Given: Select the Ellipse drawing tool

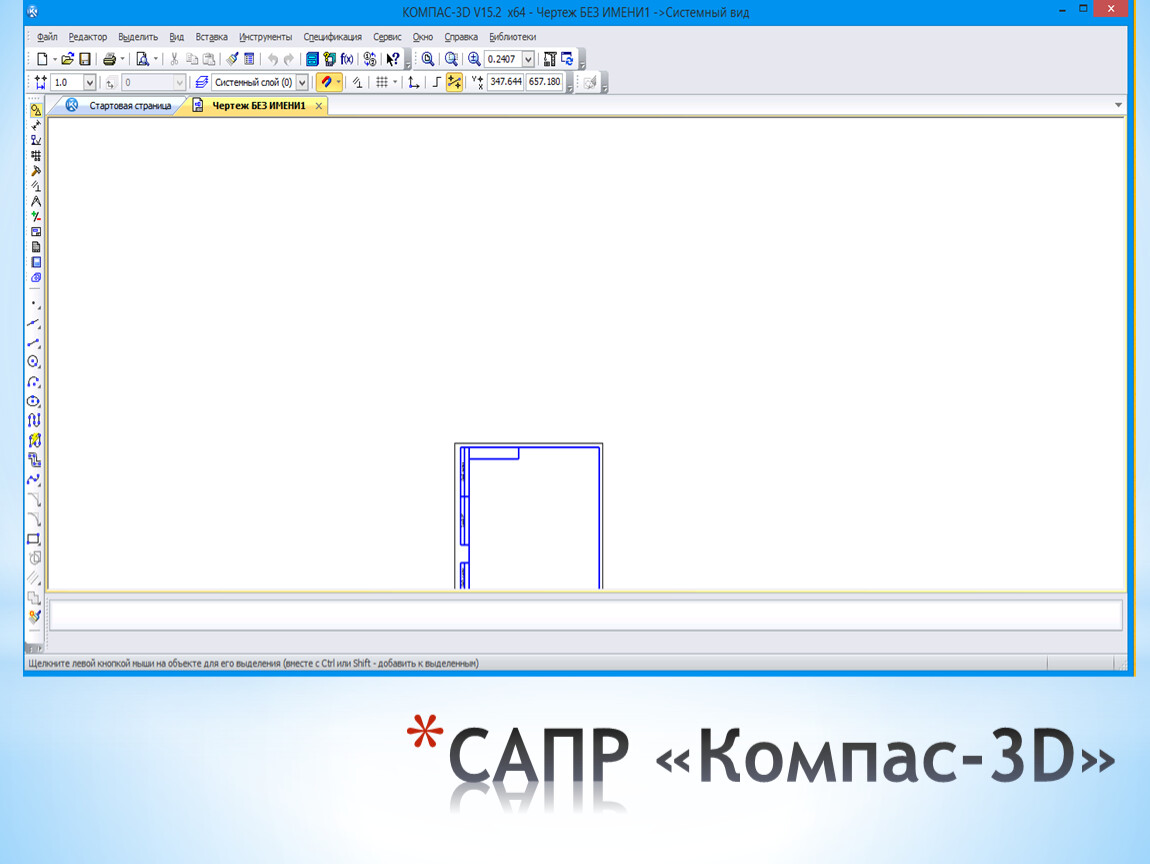Looking at the screenshot, I should (34, 401).
